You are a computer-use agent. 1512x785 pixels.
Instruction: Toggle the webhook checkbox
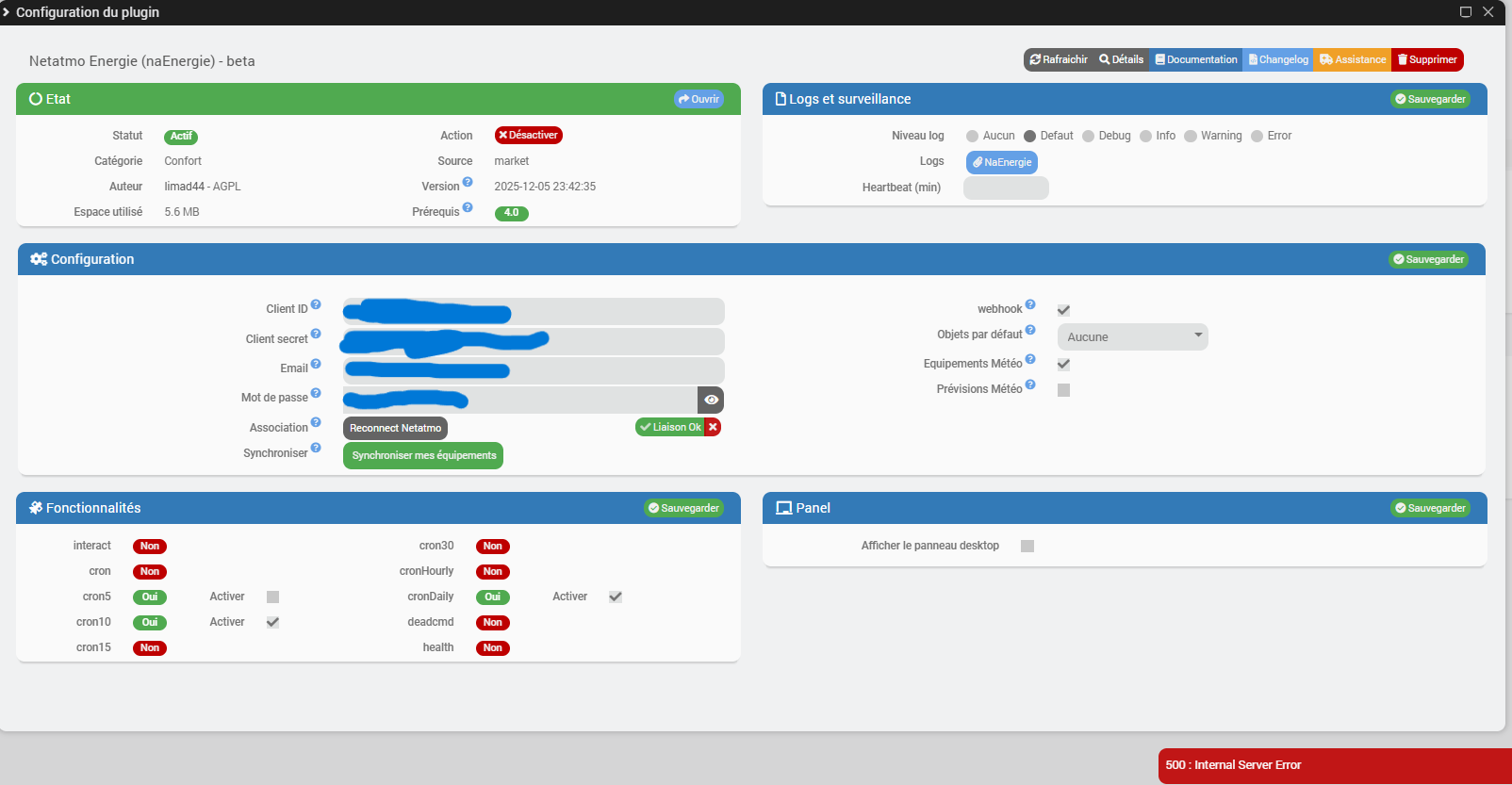[1063, 310]
